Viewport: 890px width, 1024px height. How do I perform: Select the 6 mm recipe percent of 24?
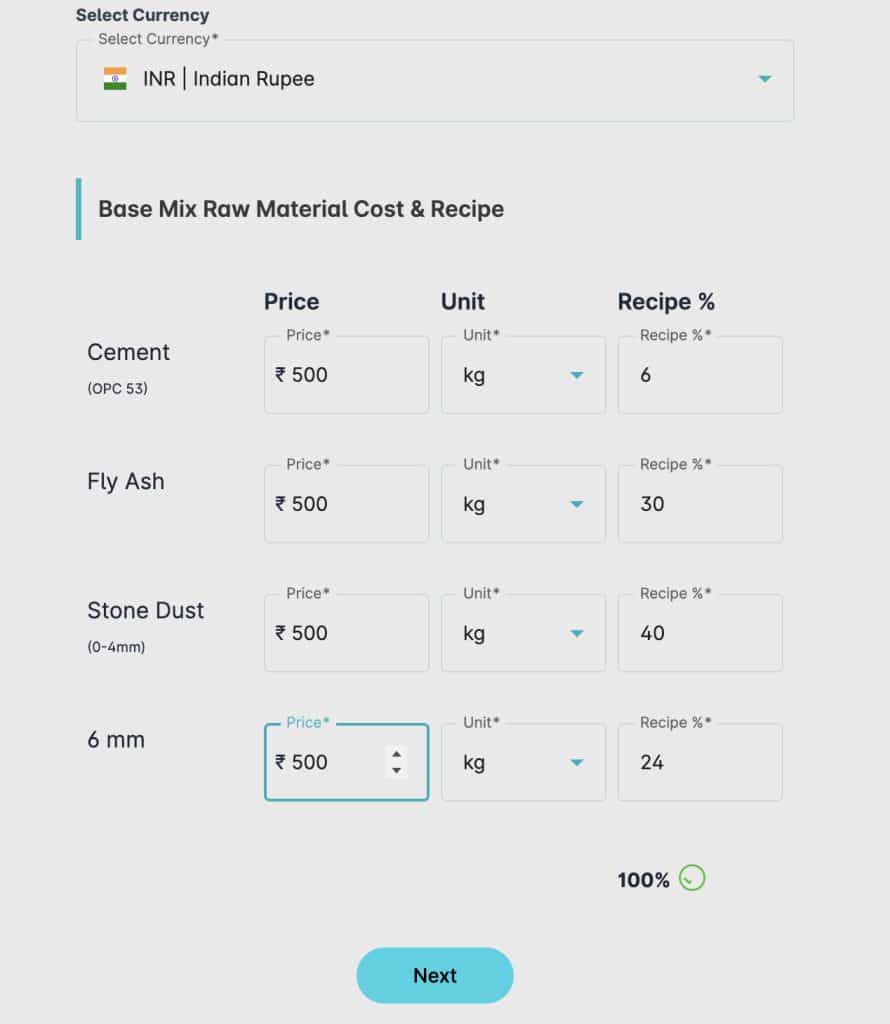pos(700,762)
